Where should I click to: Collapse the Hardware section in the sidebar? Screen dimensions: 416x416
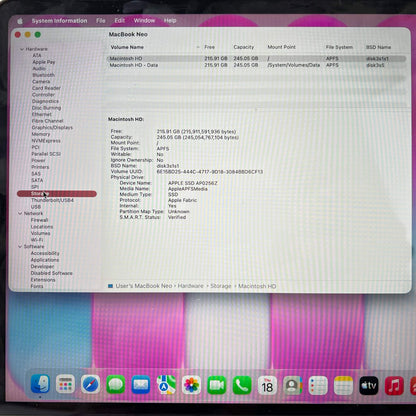coord(22,49)
